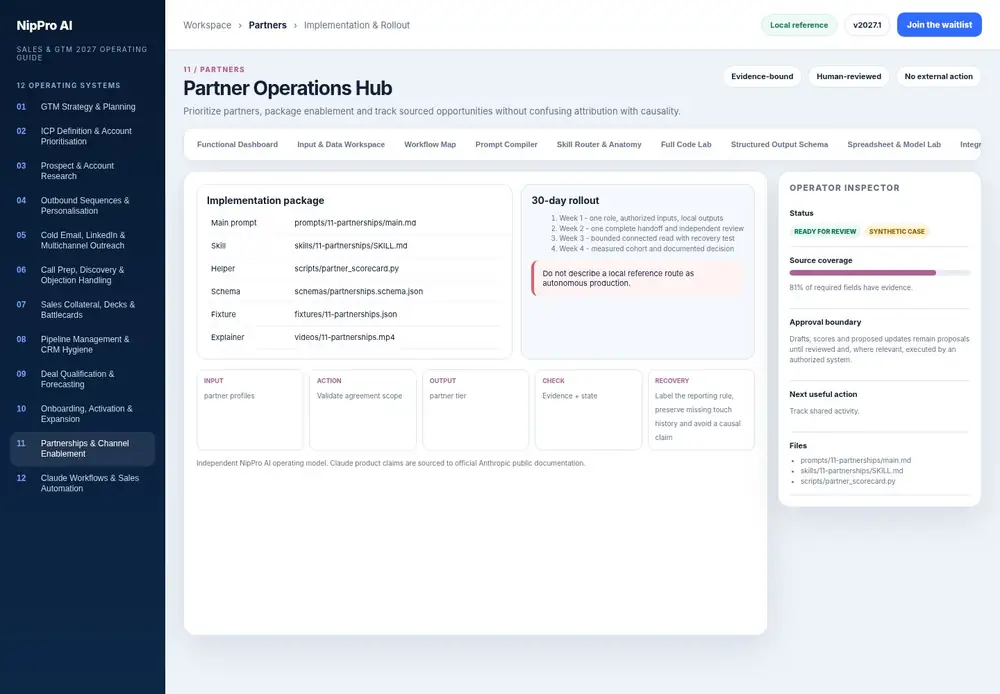Click the Human-reviewed chip
The image size is (1000, 694).
coord(849,77)
